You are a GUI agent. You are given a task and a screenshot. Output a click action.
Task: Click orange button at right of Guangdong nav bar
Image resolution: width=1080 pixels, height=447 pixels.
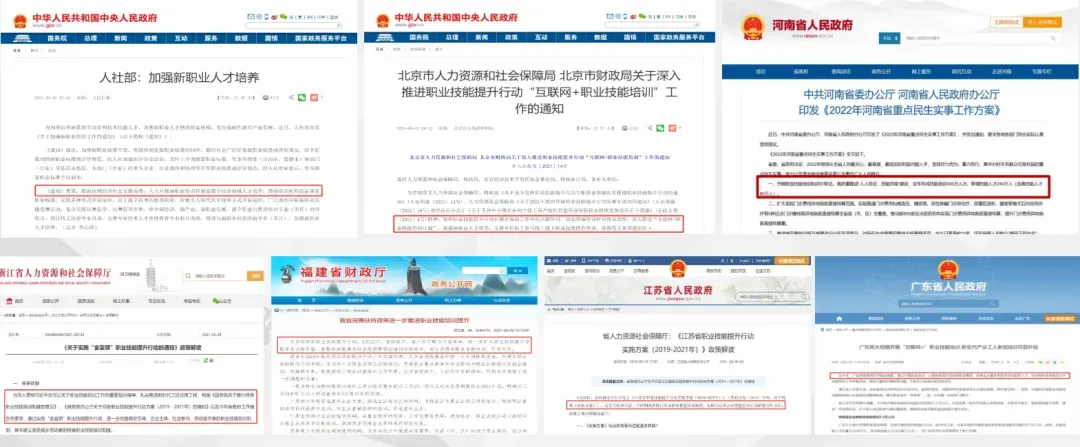[1059, 319]
